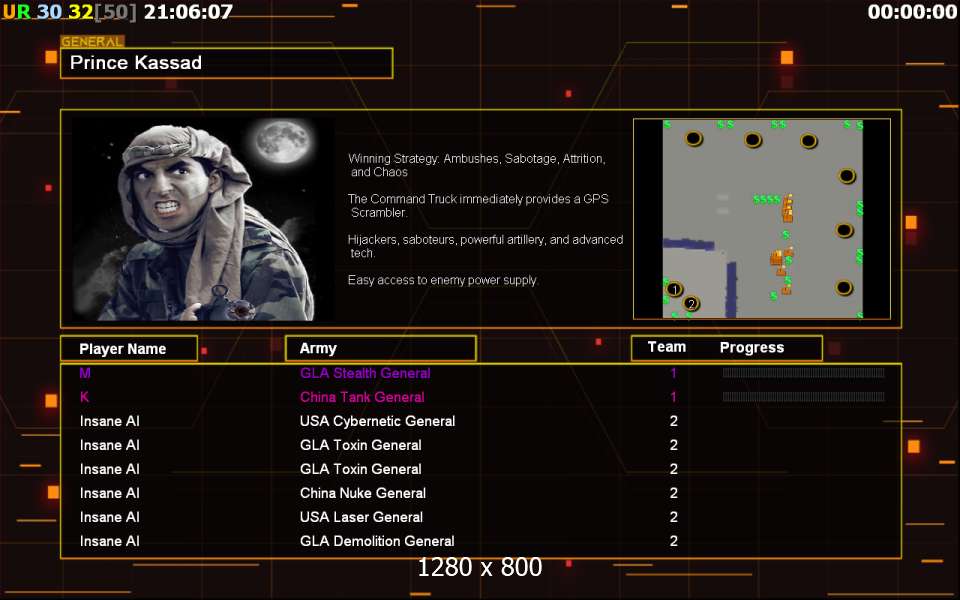Click the Command Truck GPS Scrambler text
Viewport: 960px width, 600px height.
click(478, 206)
